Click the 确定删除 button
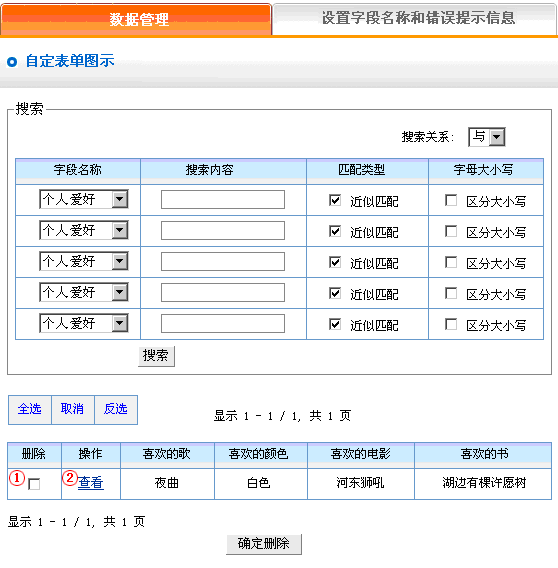558x568 pixels. point(264,544)
